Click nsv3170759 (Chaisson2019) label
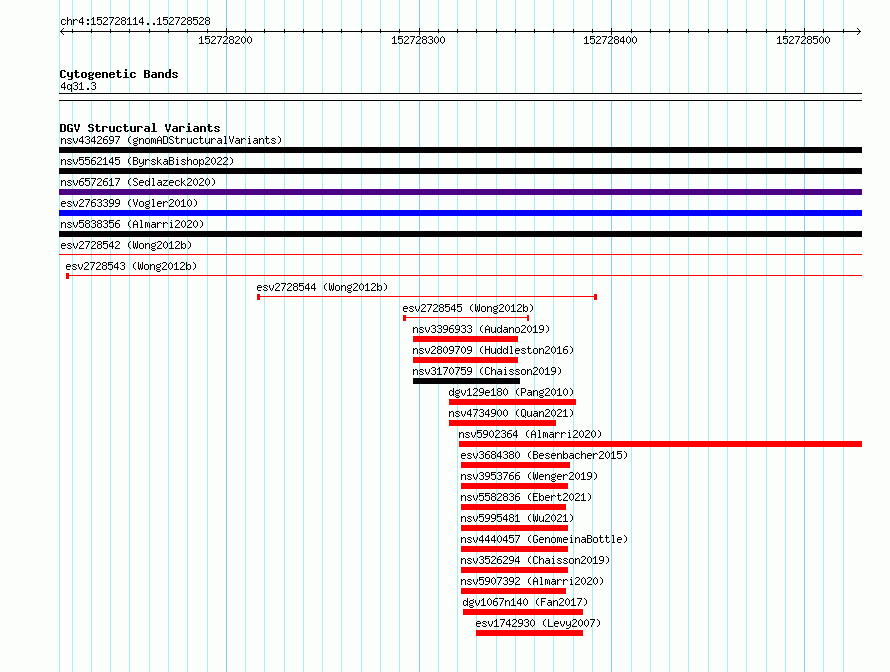Screen dimensions: 890x672 (487, 371)
